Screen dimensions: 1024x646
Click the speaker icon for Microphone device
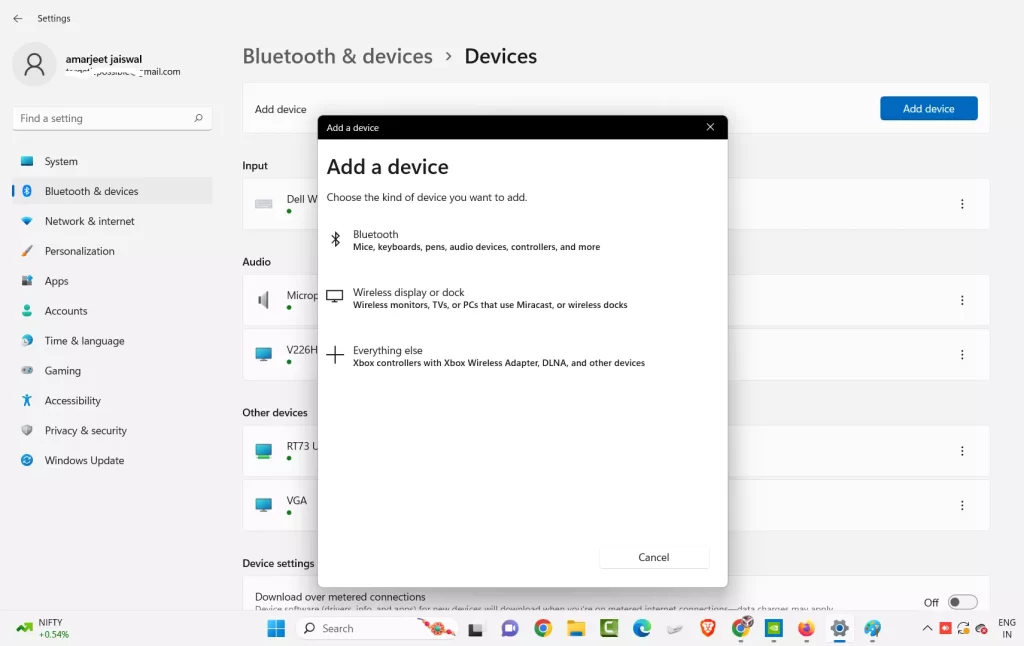[x=263, y=300]
